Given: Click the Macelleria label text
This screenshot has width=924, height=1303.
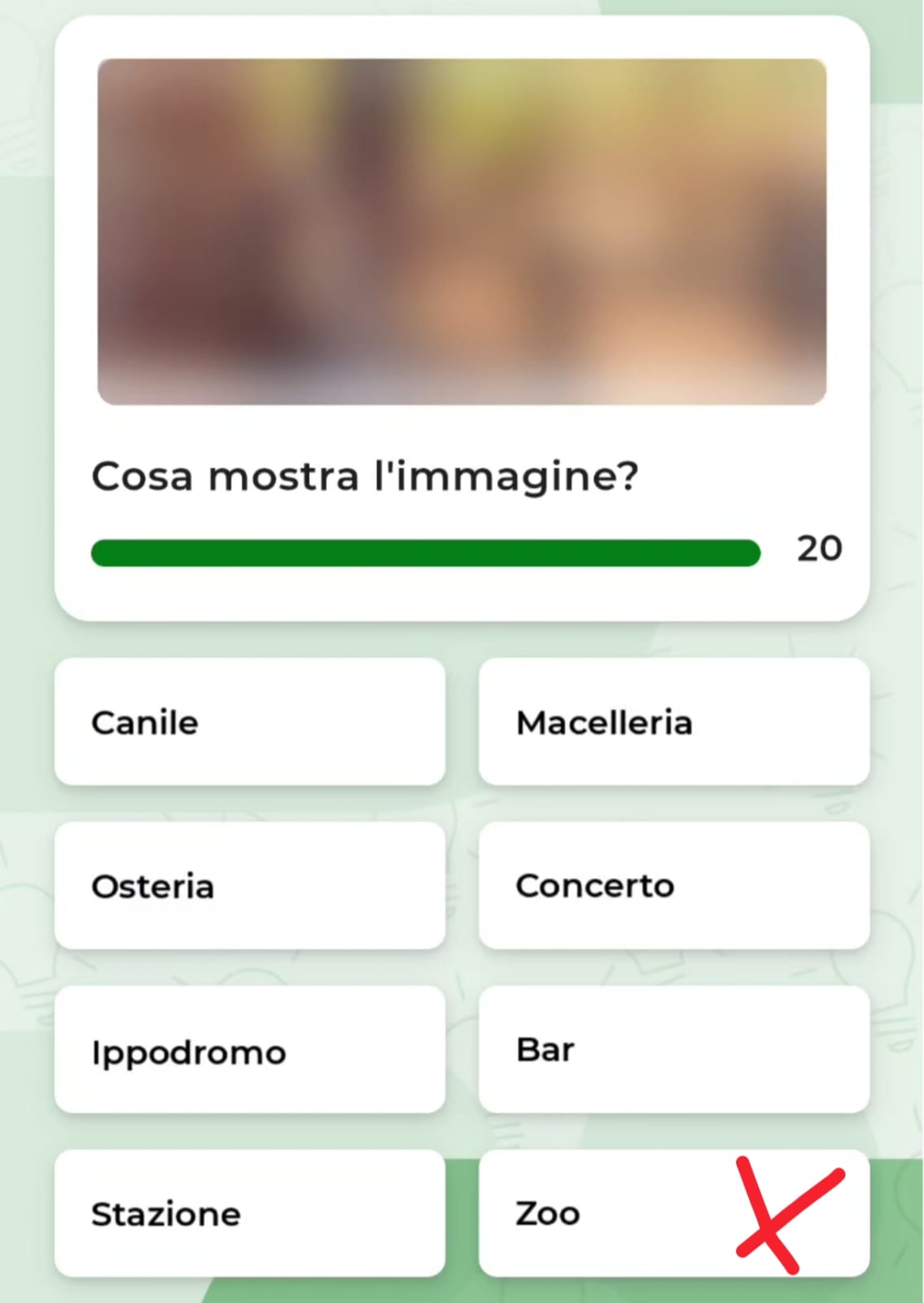Looking at the screenshot, I should pyautogui.click(x=604, y=722).
